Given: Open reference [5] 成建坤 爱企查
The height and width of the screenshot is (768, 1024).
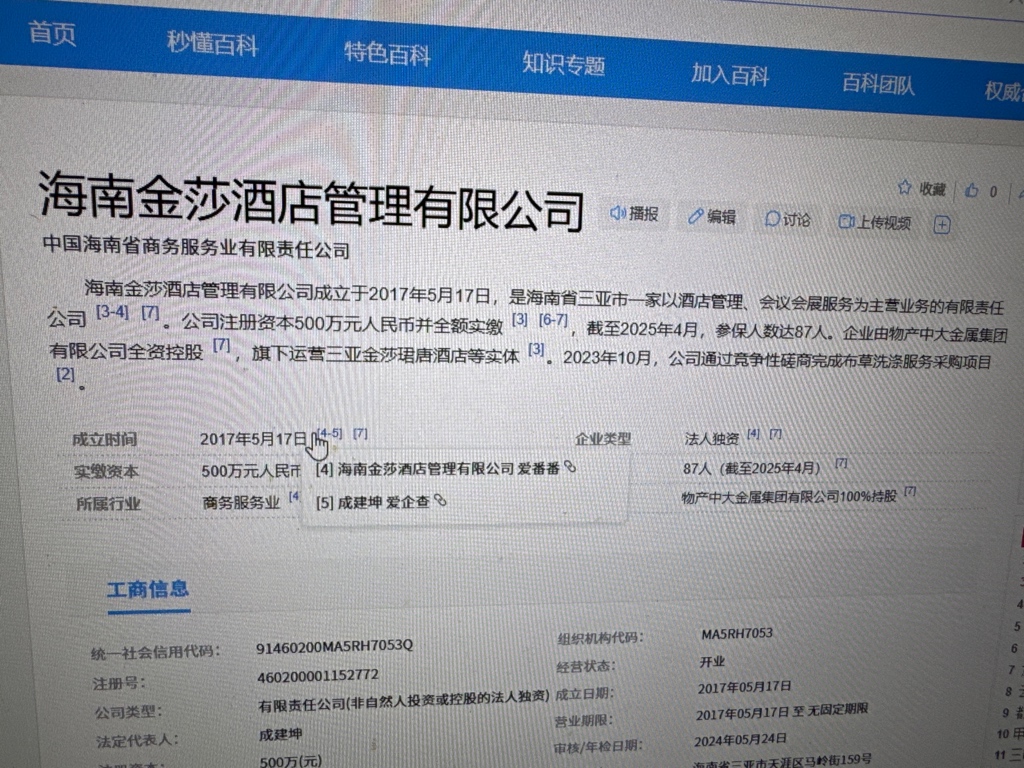Looking at the screenshot, I should [373, 502].
